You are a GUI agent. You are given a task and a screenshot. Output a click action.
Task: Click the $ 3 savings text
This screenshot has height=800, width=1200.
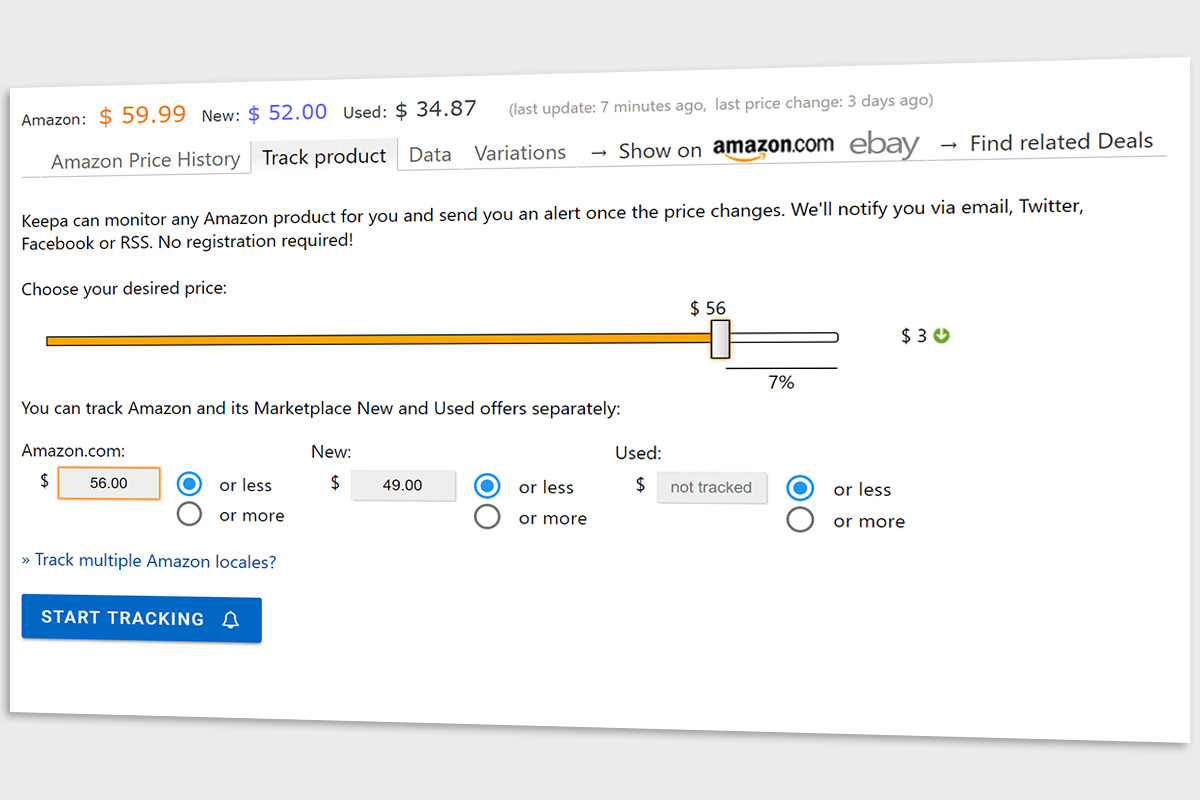914,336
